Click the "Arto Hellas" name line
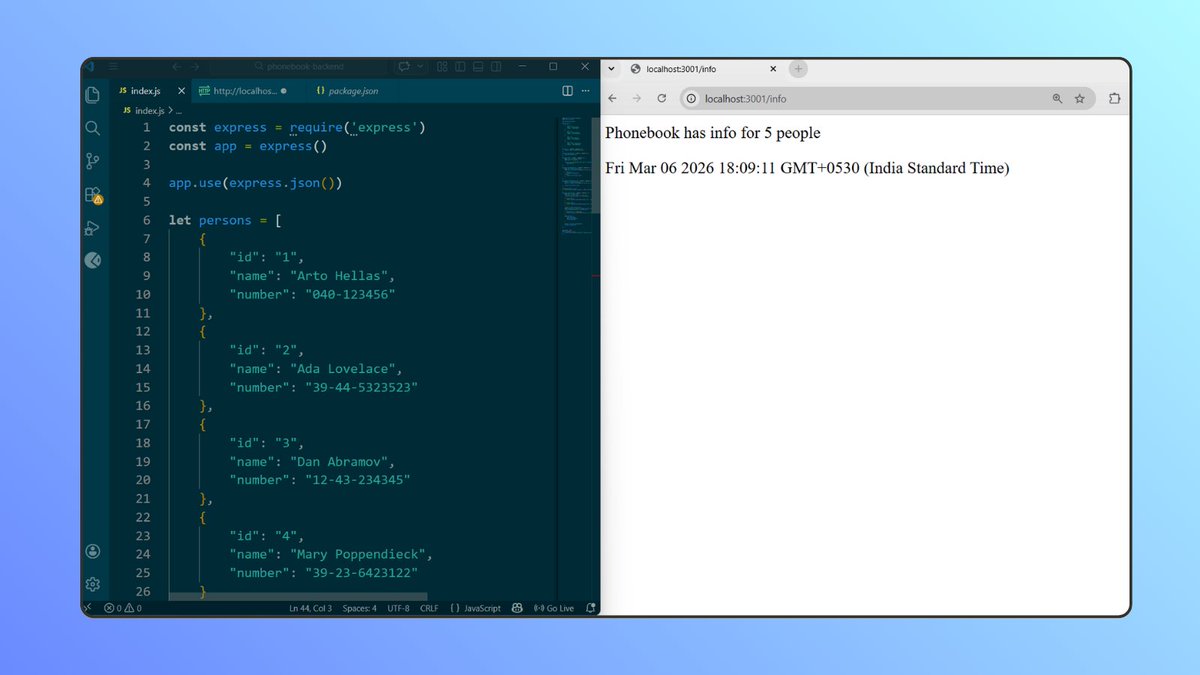The width and height of the screenshot is (1200, 675). tap(313, 276)
